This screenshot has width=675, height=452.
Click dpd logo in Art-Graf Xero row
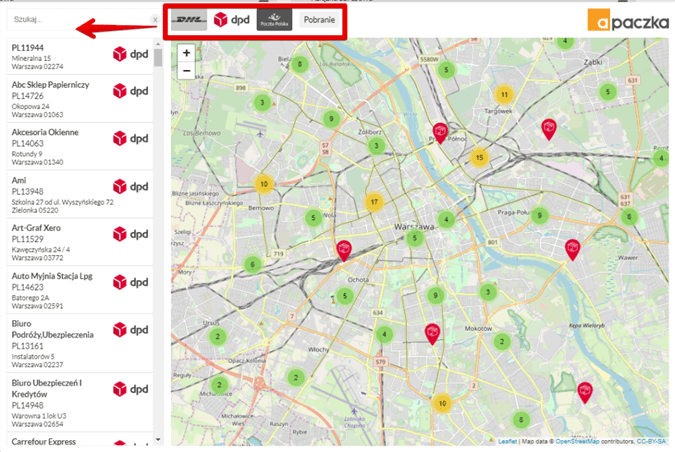130,234
